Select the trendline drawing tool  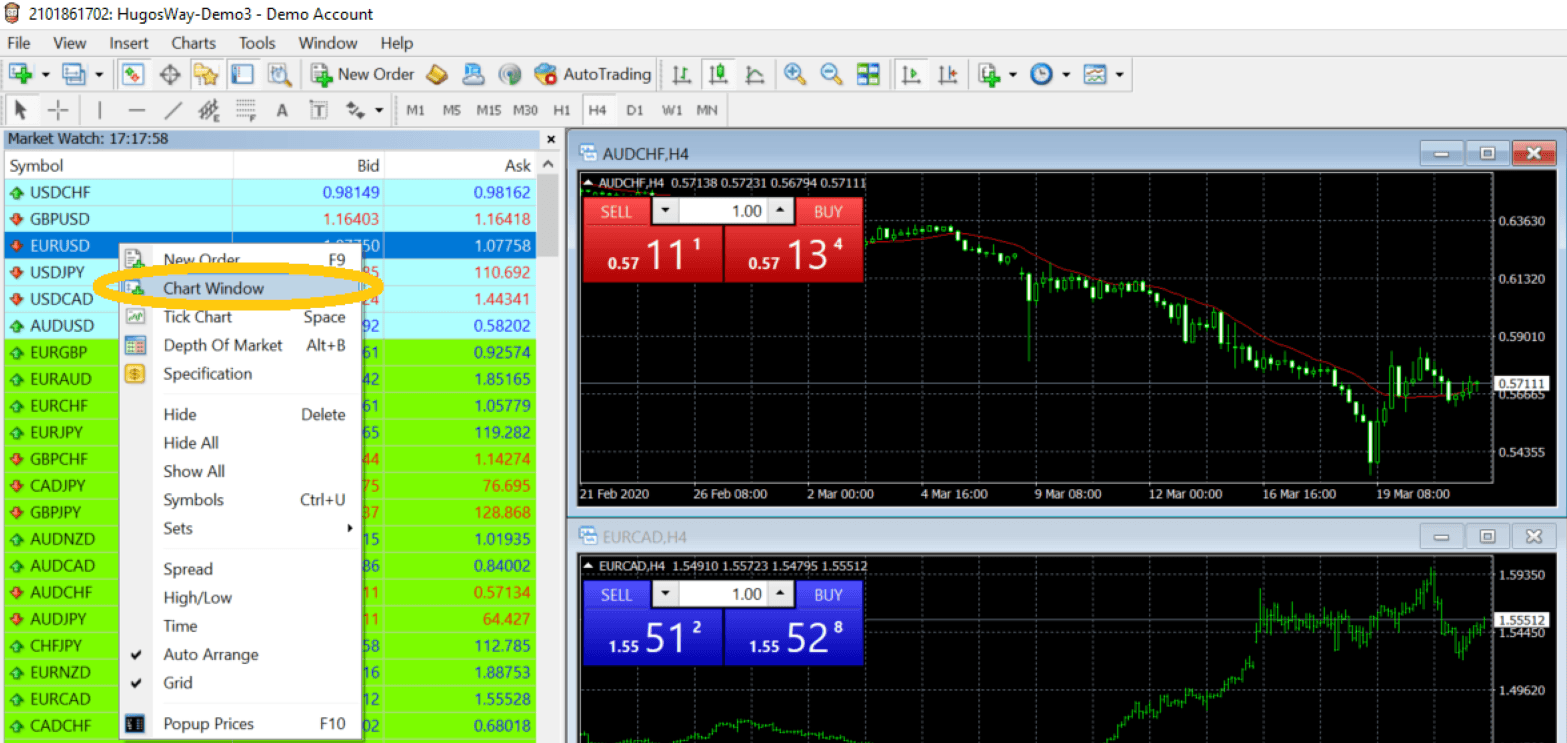coord(173,110)
